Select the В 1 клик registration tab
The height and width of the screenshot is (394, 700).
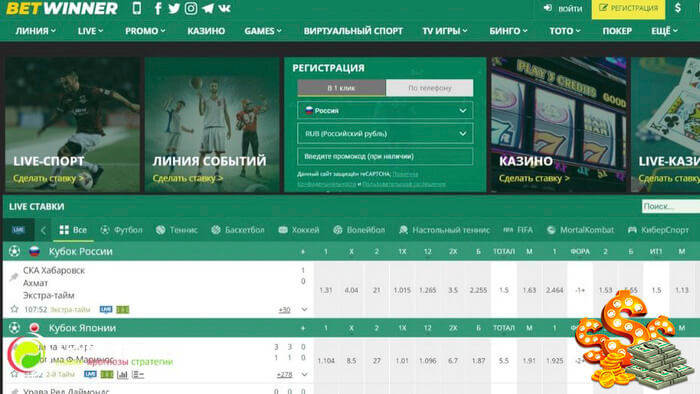click(342, 88)
